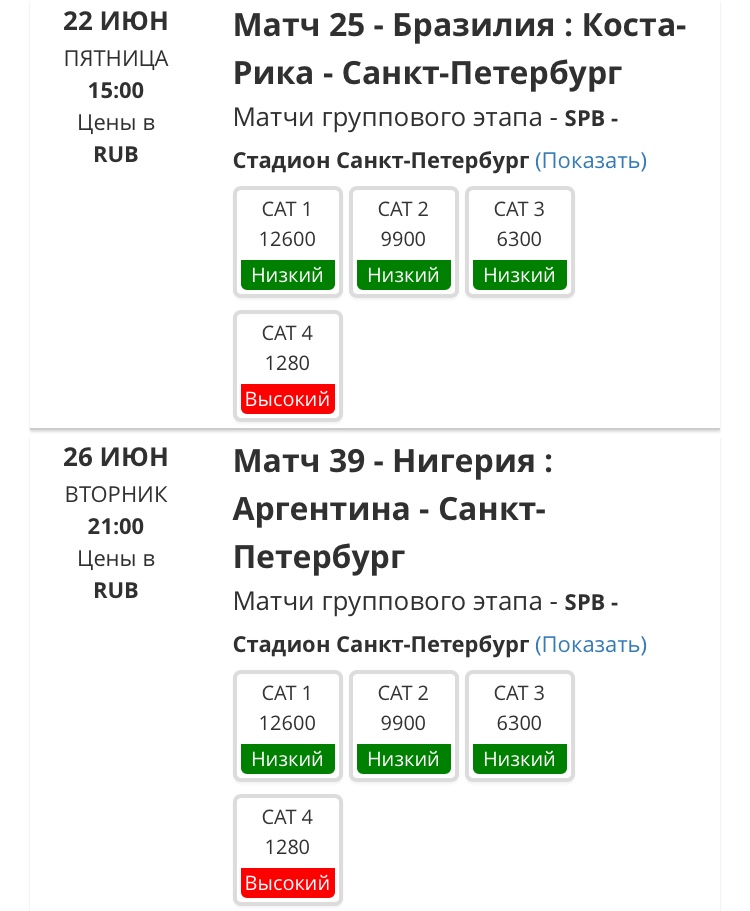750x911 pixels.
Task: Select CAT 1 ticket for Nigeria–Argentina match
Action: pyautogui.click(x=287, y=724)
